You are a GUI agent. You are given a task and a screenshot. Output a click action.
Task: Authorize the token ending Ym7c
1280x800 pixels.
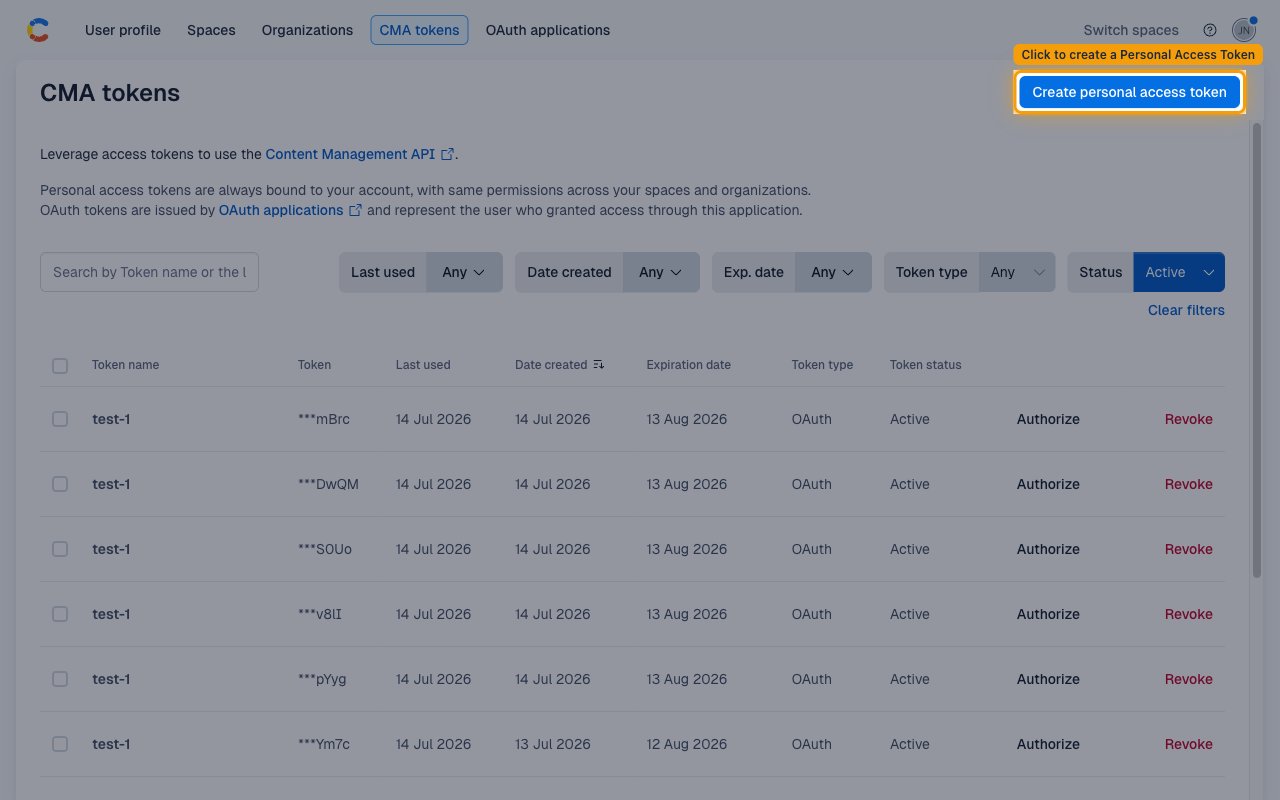tap(1048, 744)
